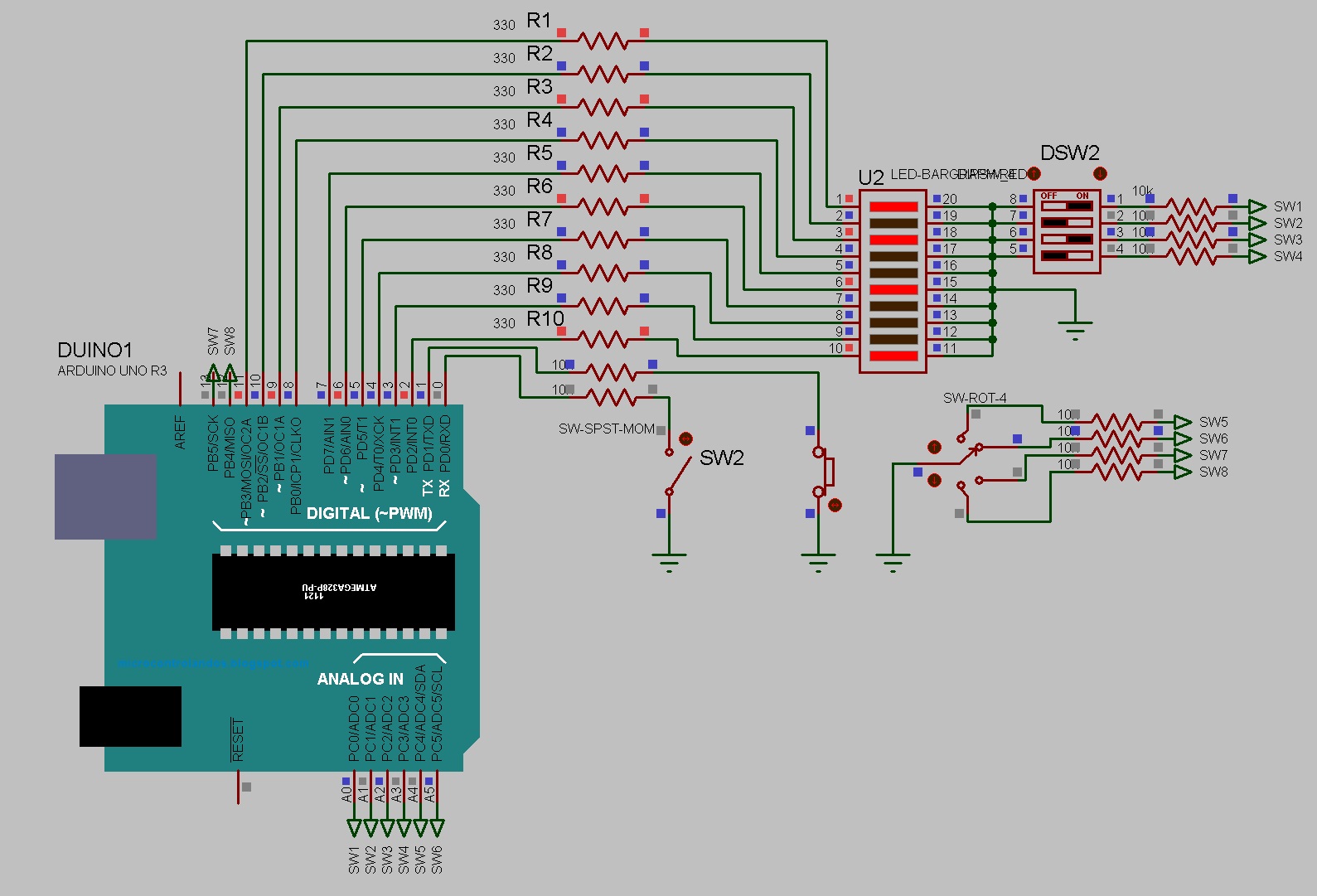1317x896 pixels.
Task: Click the SW-SPST-MOM label
Action: [x=607, y=429]
